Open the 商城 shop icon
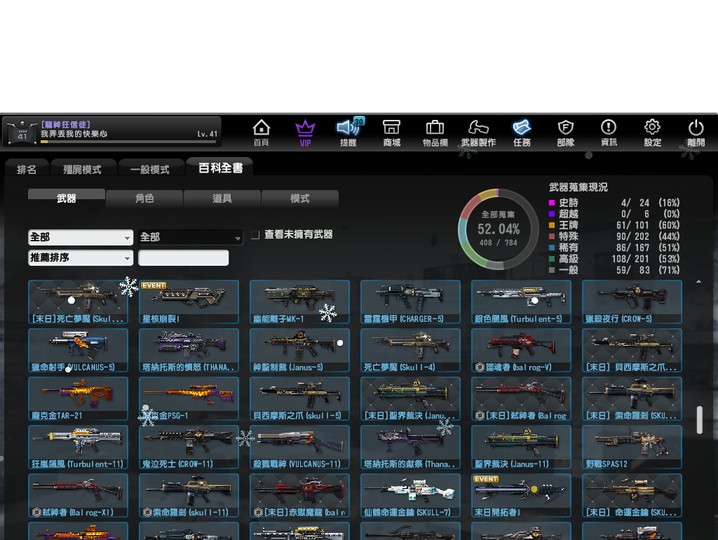Viewport: 718px width, 540px height. (x=391, y=132)
